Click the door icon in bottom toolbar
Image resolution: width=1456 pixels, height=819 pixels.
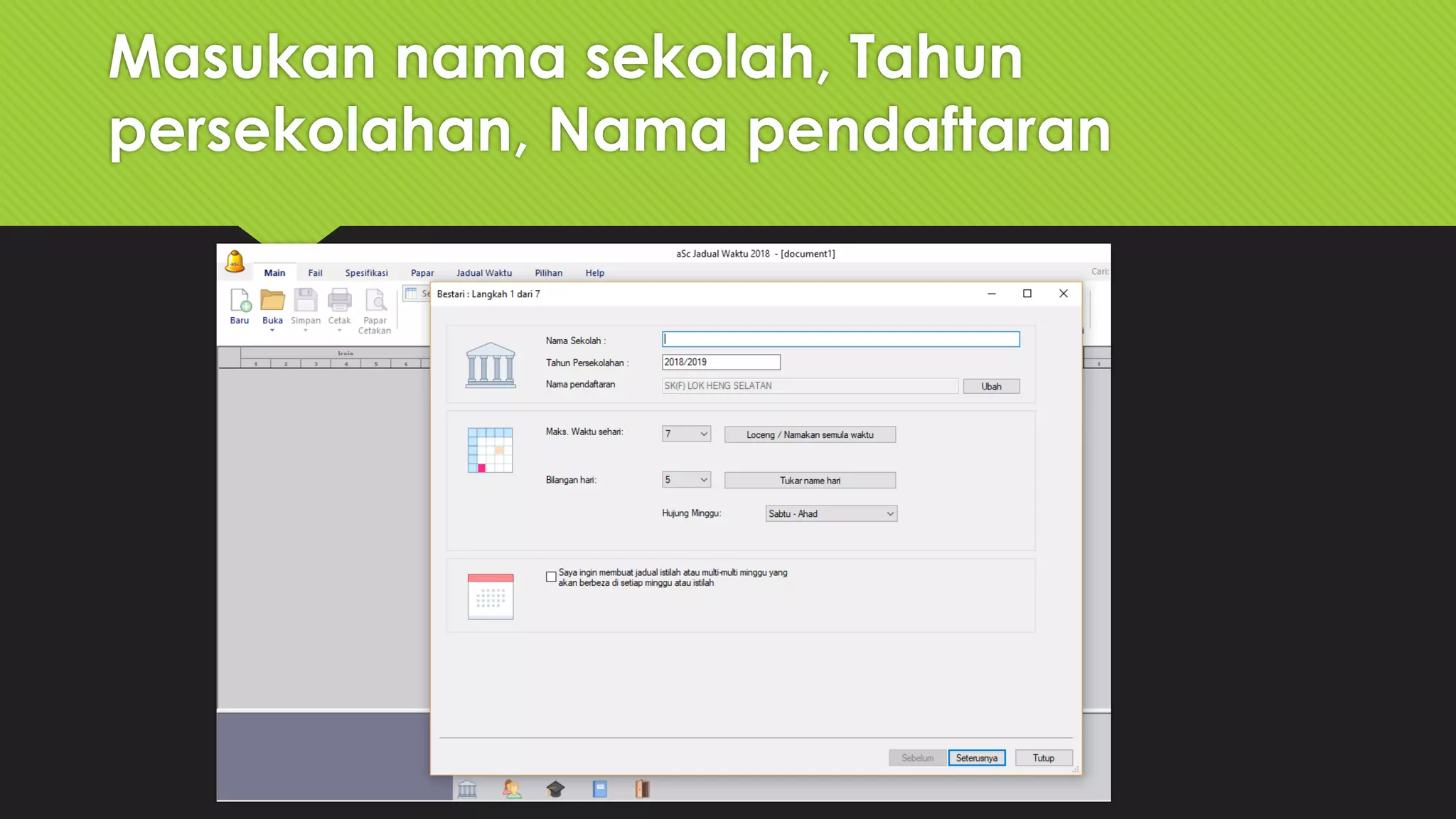pos(643,789)
